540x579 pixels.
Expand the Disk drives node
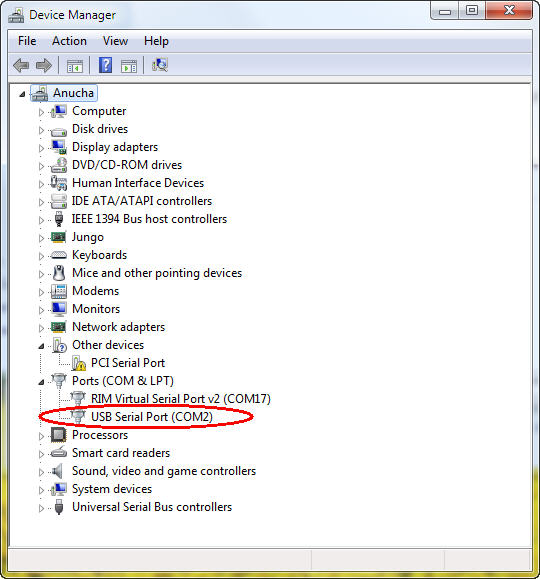pos(41,130)
